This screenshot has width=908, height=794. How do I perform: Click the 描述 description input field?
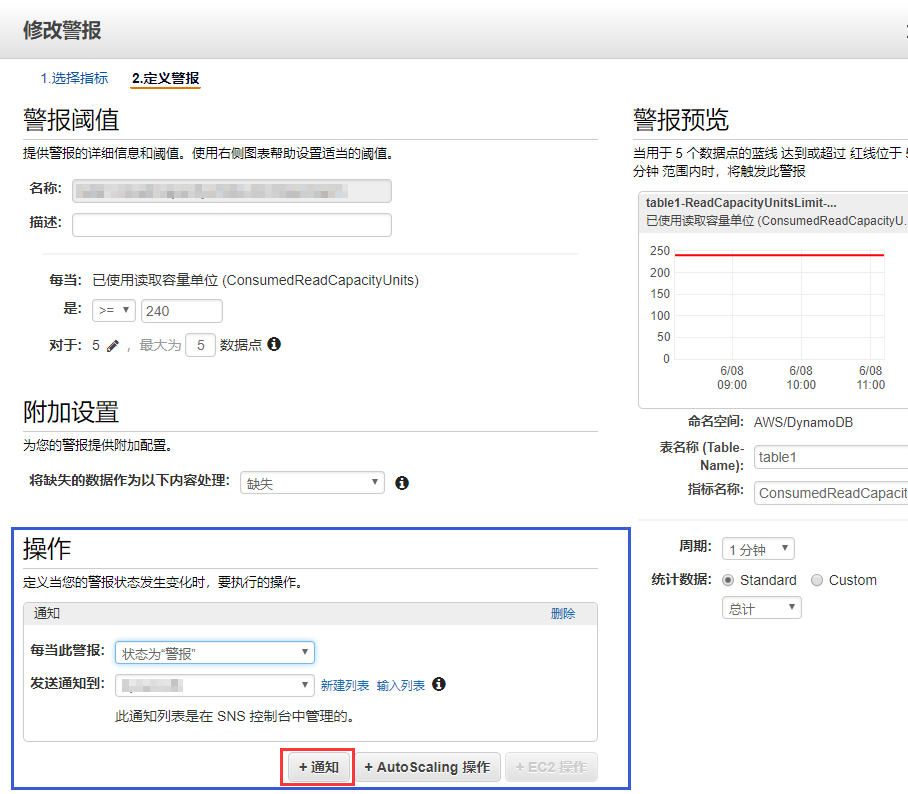click(x=231, y=224)
